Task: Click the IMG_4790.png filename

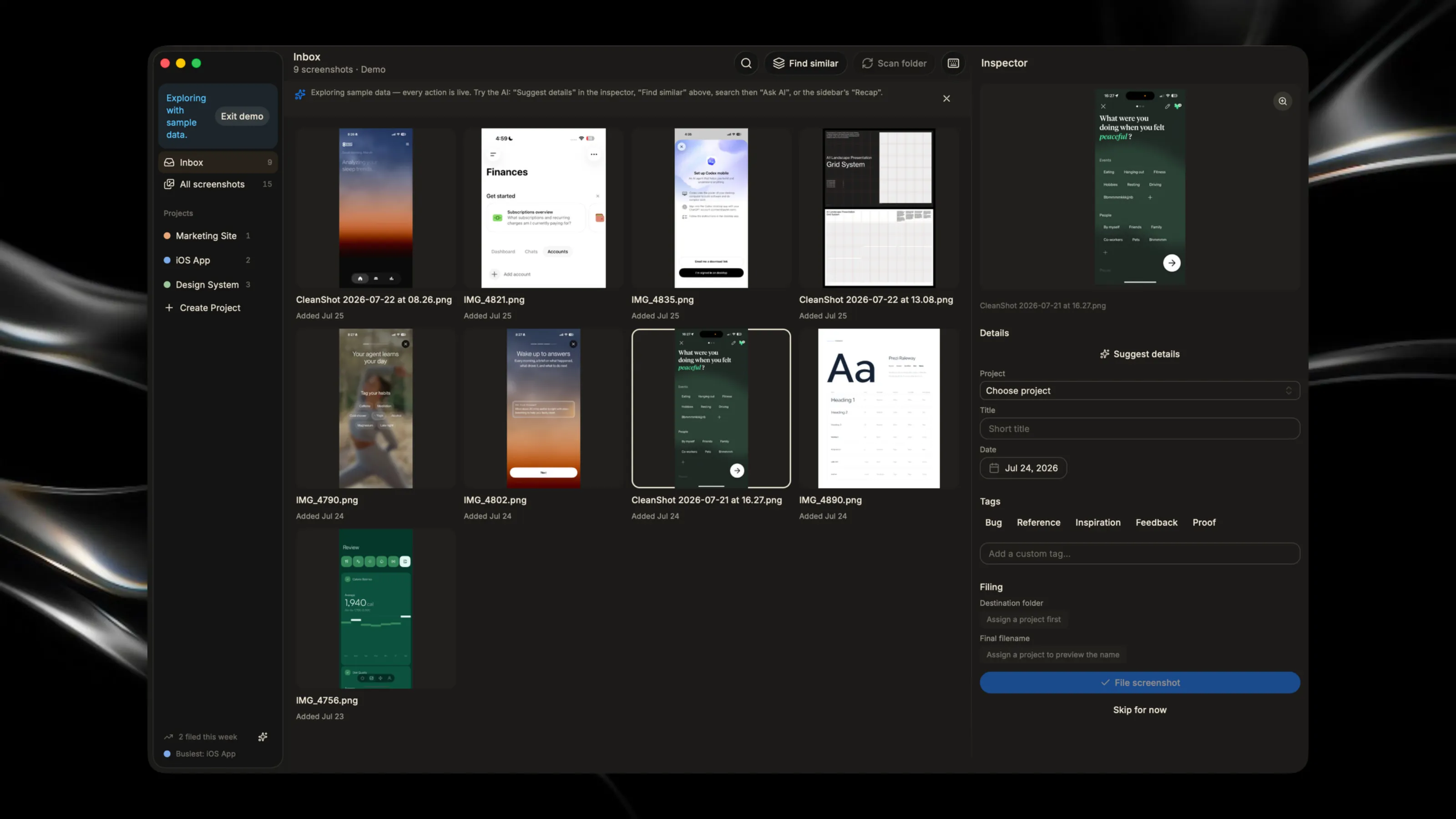Action: (x=327, y=500)
